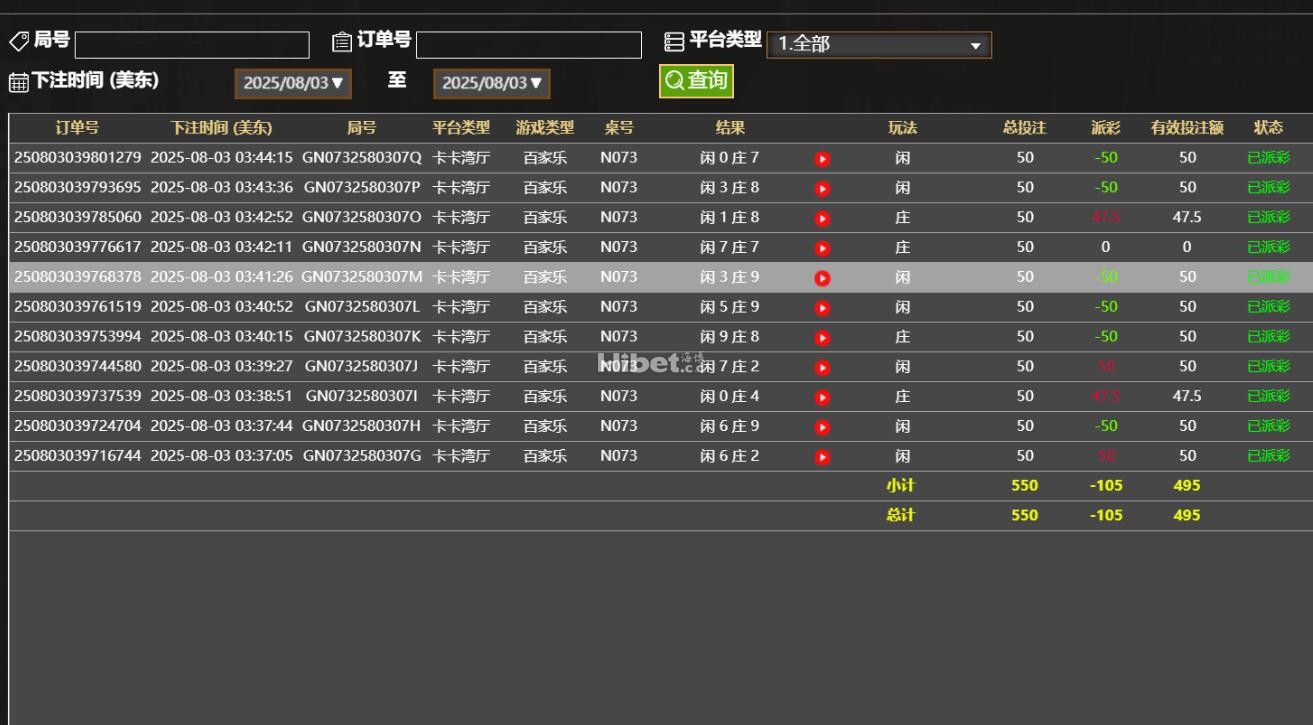Open the replay icon for round GN0732580307K

822,338
